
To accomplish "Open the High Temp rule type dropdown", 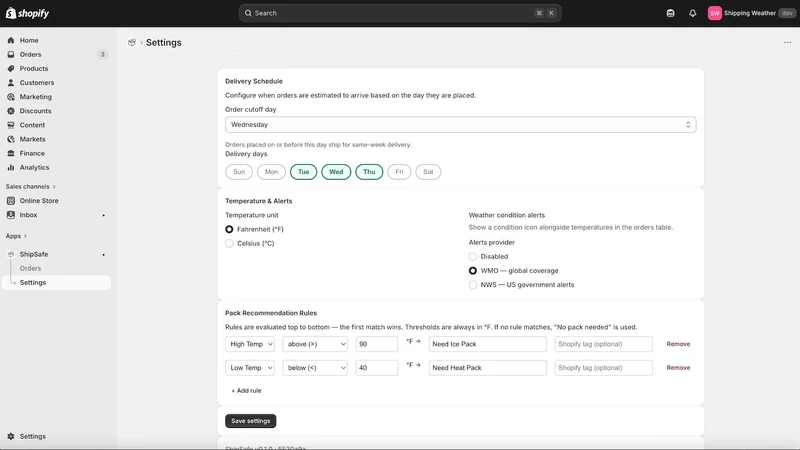I will tap(249, 344).
